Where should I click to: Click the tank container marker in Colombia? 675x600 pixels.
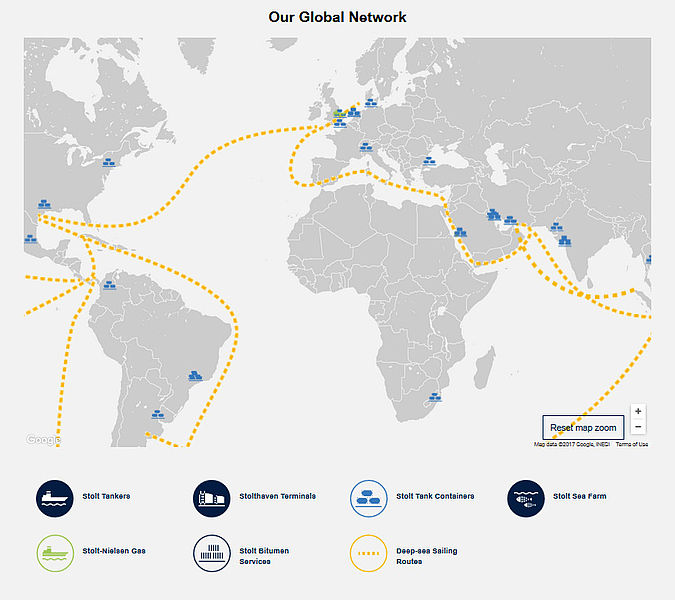click(108, 283)
